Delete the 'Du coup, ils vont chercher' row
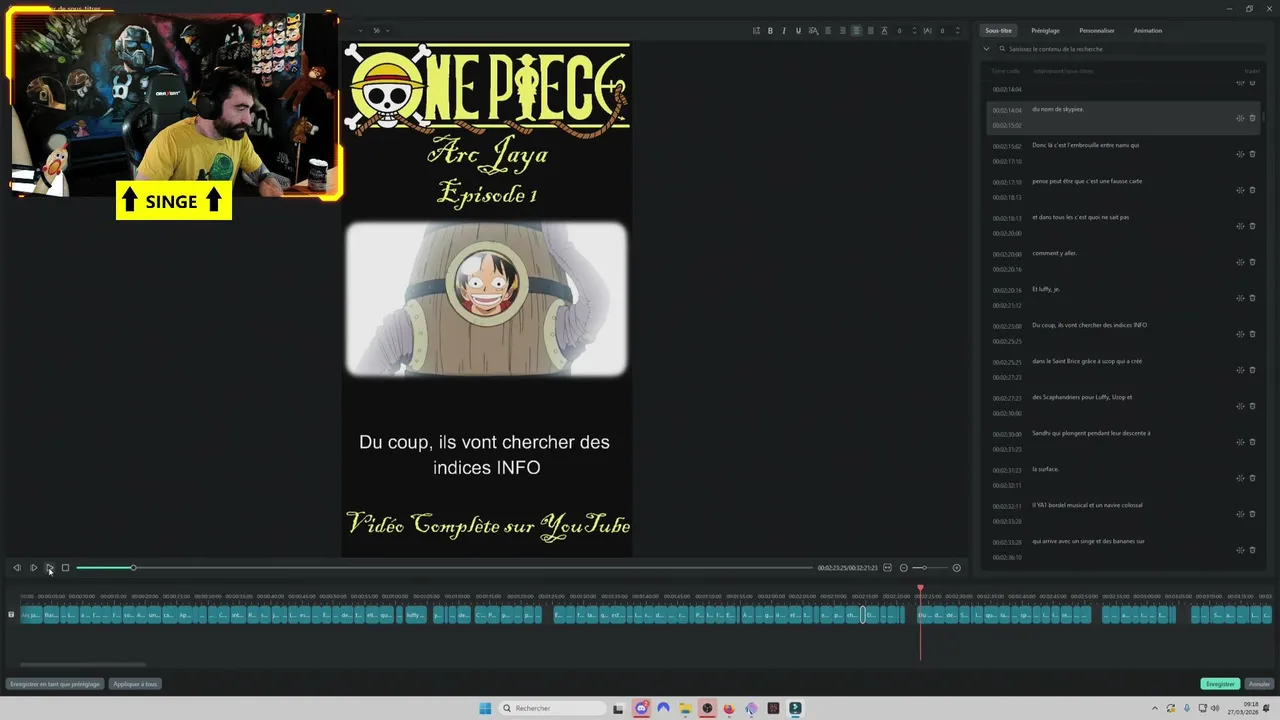The image size is (1280, 720). click(x=1252, y=334)
